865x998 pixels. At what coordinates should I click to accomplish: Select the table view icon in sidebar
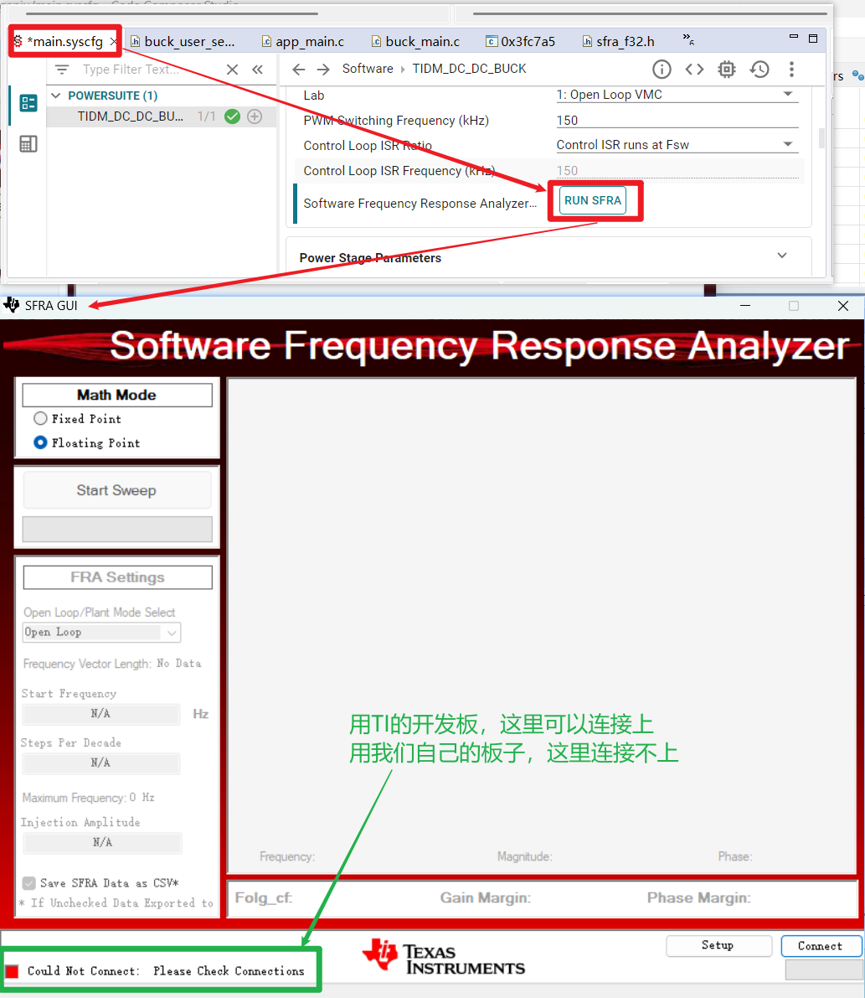pyautogui.click(x=28, y=144)
